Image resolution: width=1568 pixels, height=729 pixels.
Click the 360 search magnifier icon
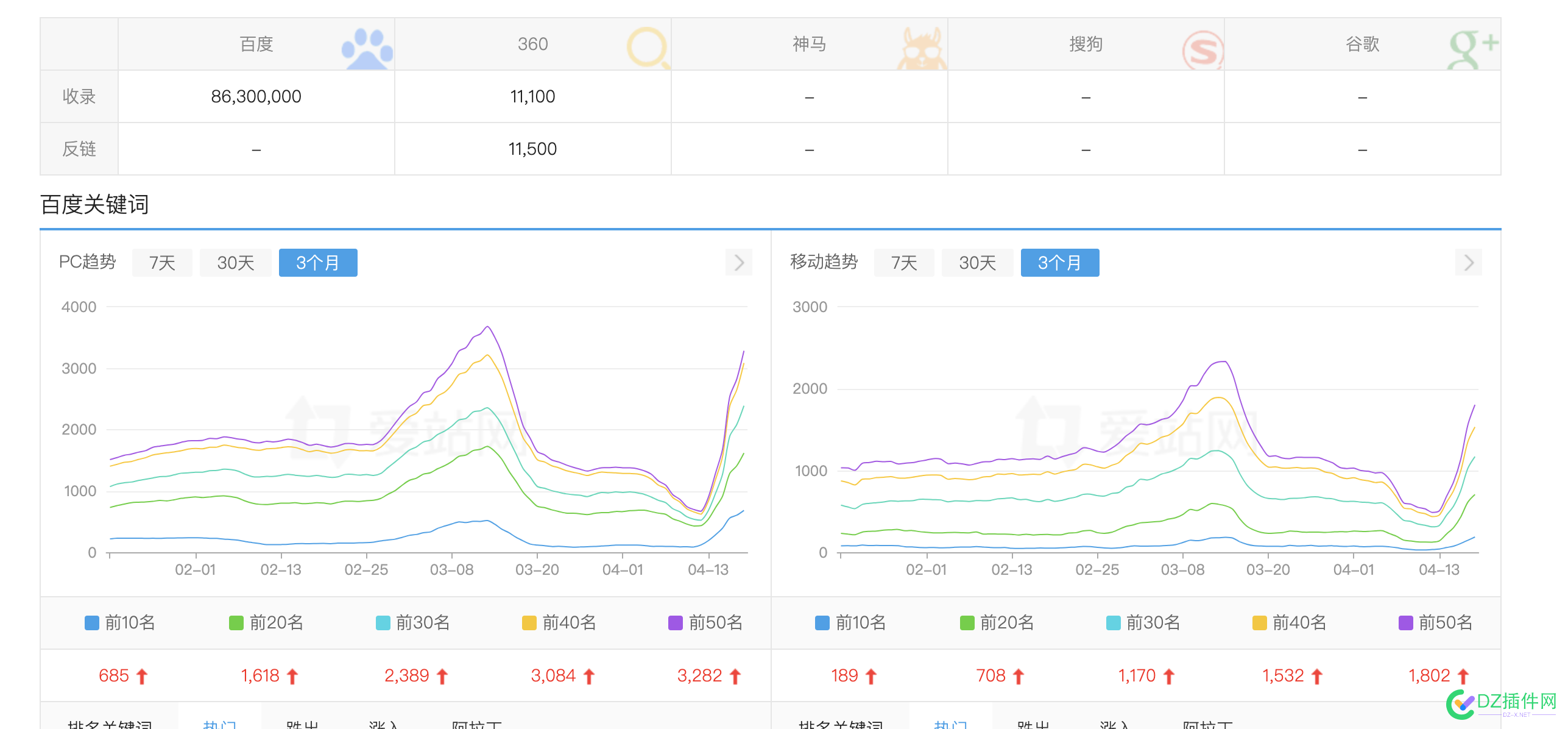[x=648, y=48]
